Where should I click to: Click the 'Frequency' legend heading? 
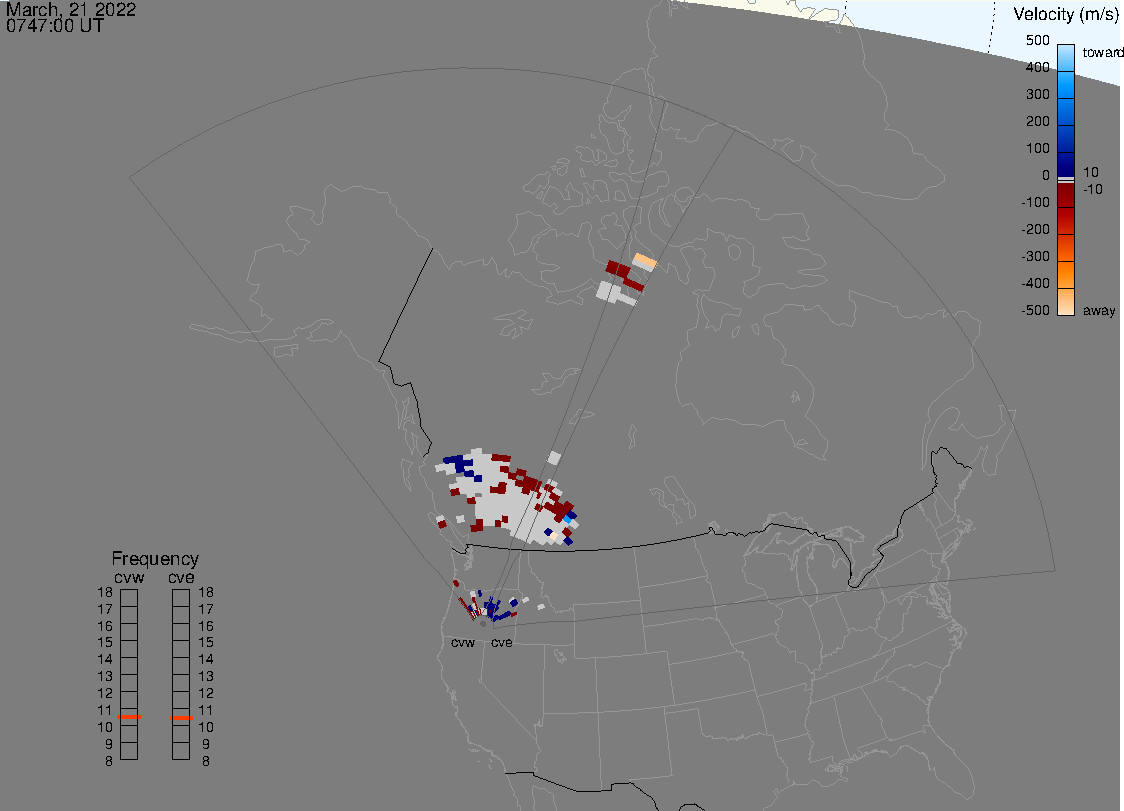click(x=155, y=559)
